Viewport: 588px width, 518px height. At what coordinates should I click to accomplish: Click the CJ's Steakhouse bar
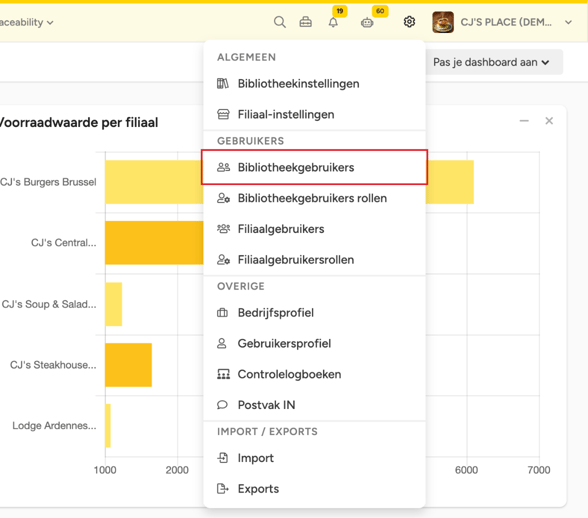tap(128, 365)
